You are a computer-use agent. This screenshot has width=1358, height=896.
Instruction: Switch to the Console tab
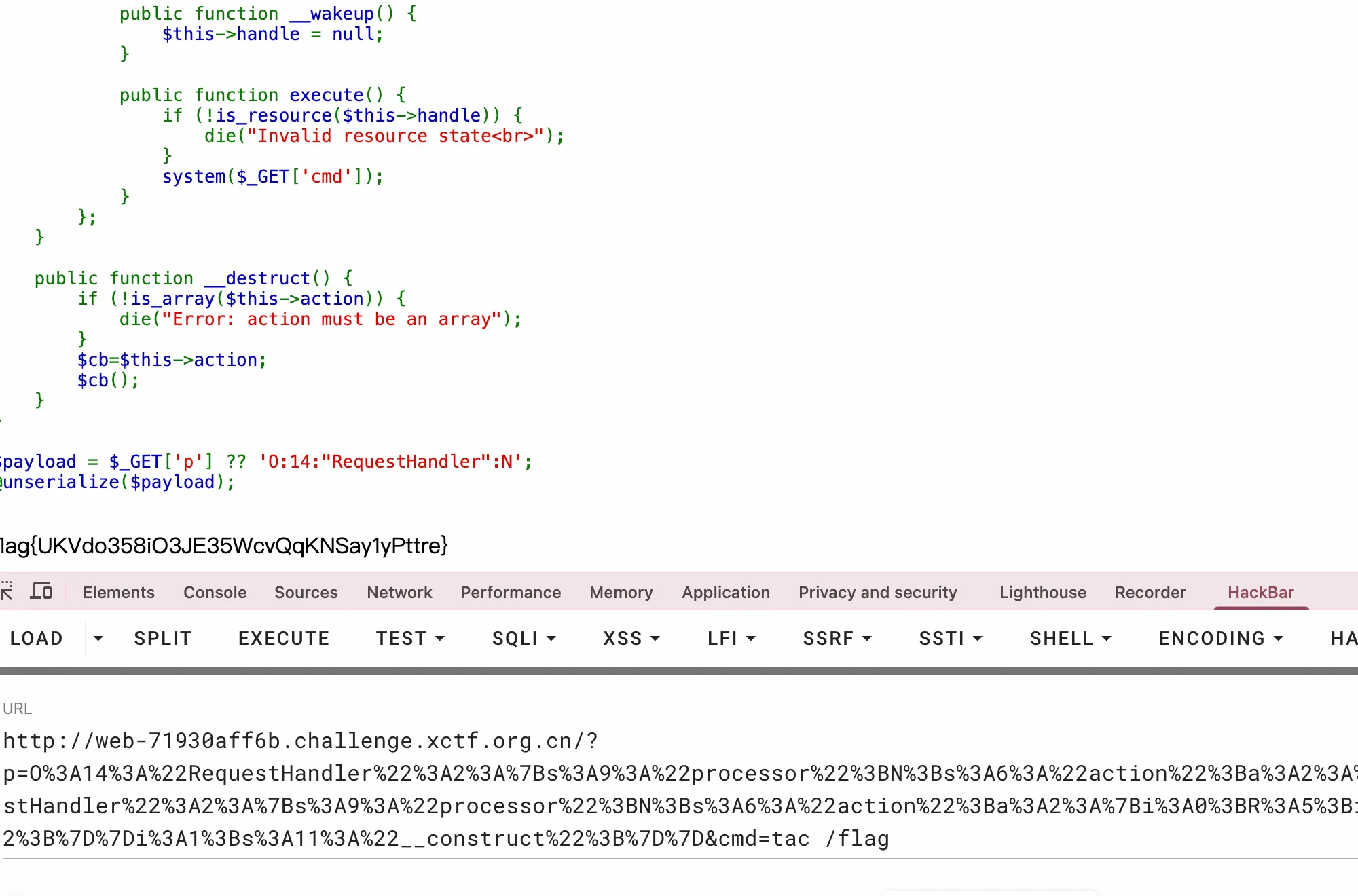[x=215, y=593]
